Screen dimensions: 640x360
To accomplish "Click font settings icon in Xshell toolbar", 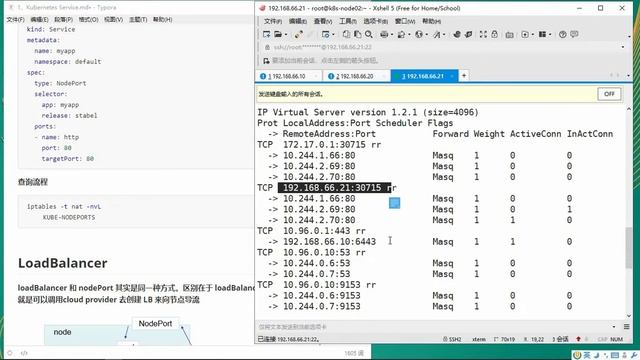I will (436, 34).
